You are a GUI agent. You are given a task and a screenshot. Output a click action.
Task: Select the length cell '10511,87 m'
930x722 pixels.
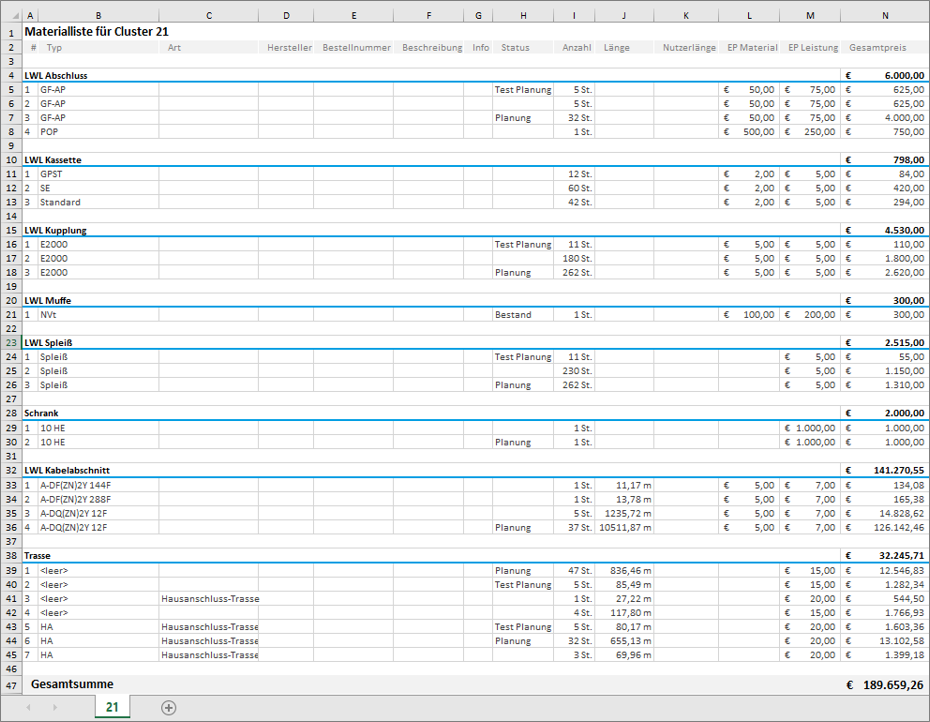(x=624, y=527)
